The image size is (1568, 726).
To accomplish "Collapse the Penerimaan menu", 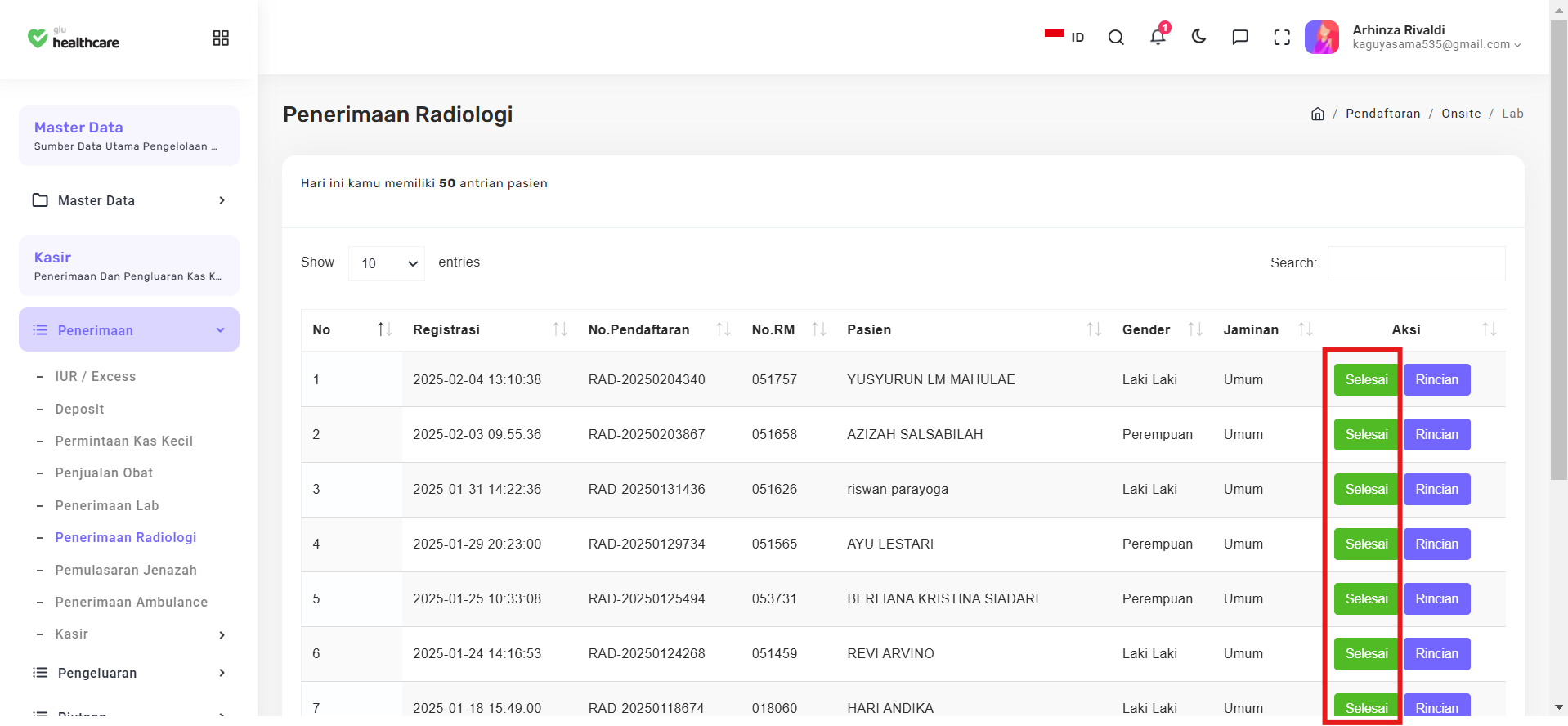I will (x=129, y=329).
